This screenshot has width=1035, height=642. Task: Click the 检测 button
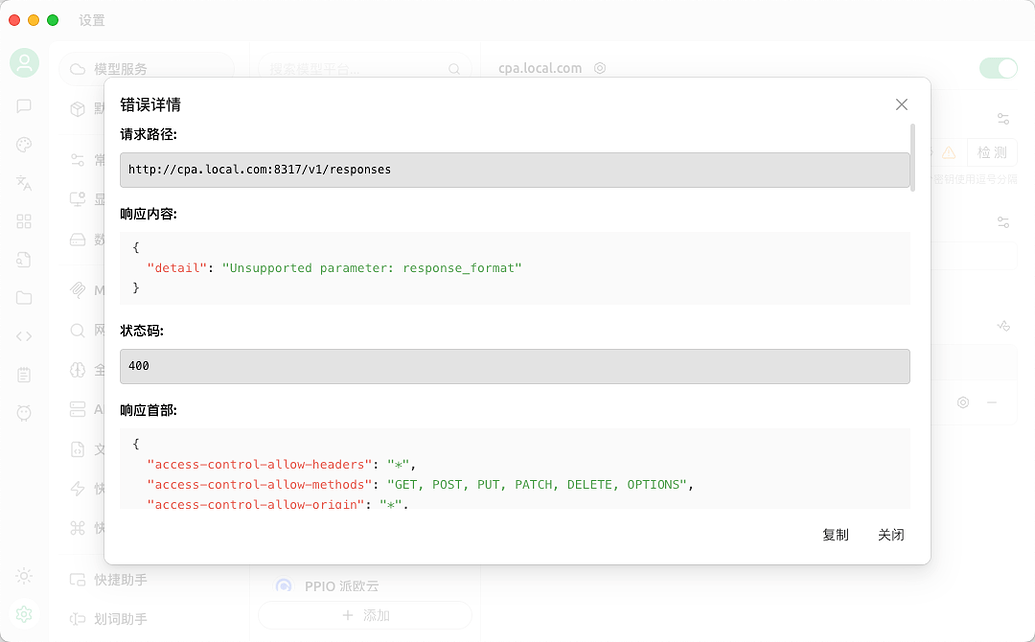pos(992,153)
